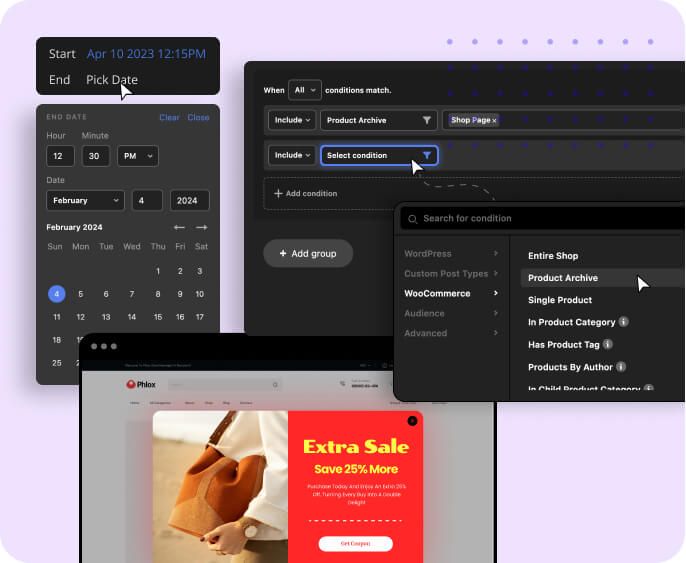Screen dimensions: 686x563
Task: Edit the Hour field showing 12
Action: [x=60, y=156]
